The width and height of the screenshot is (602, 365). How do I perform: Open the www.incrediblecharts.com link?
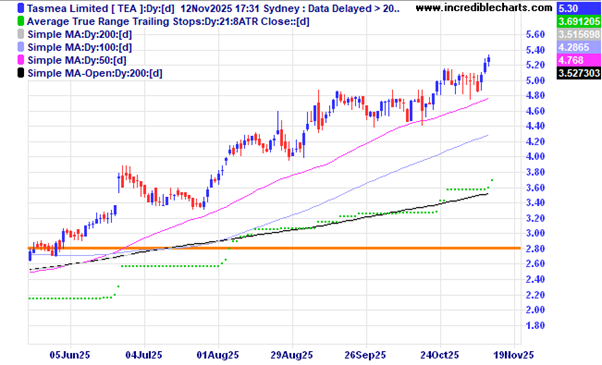point(484,7)
